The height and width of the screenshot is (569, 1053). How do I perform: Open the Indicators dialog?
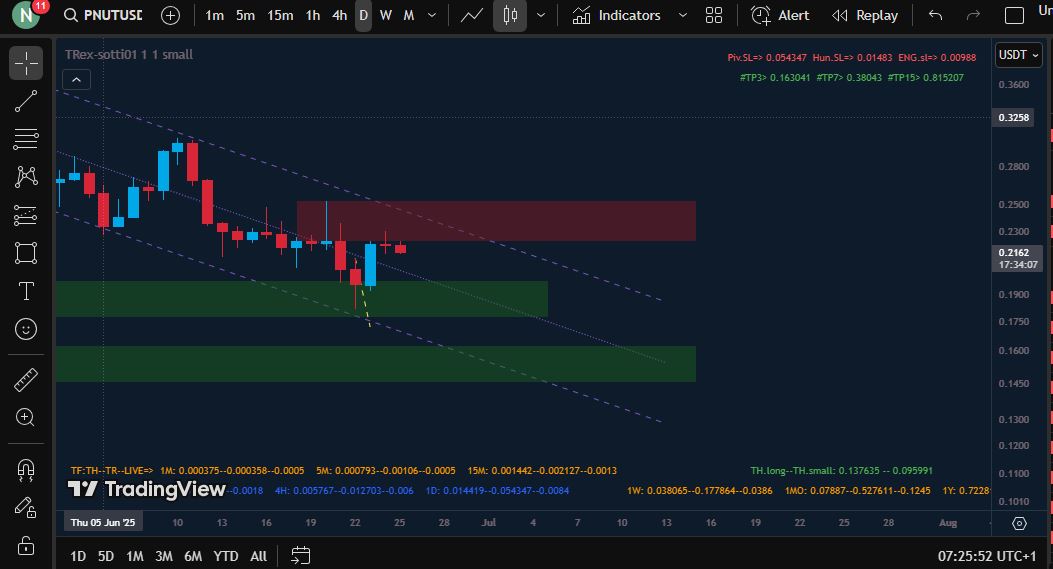tap(618, 15)
